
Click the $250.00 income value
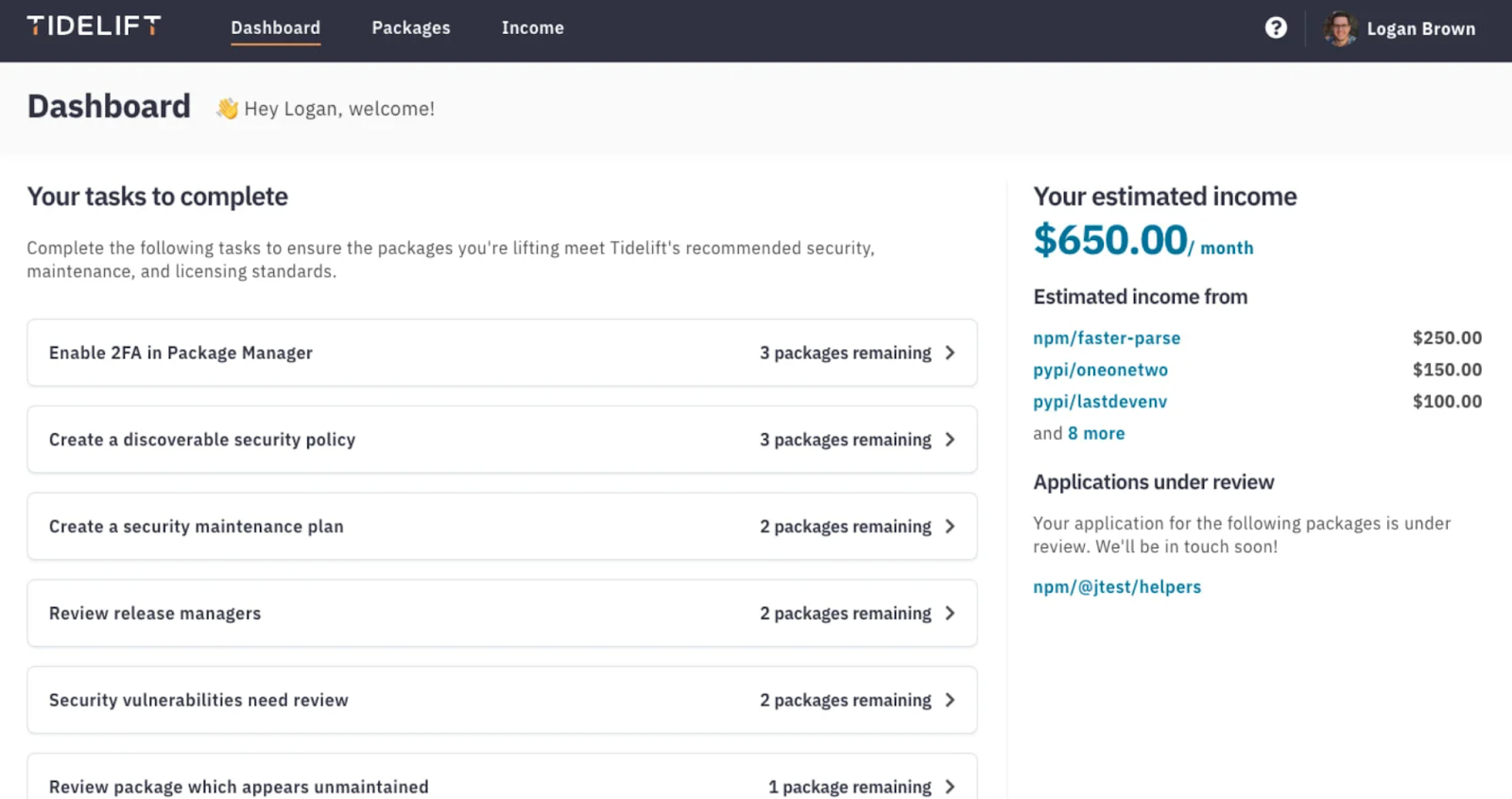coord(1447,338)
